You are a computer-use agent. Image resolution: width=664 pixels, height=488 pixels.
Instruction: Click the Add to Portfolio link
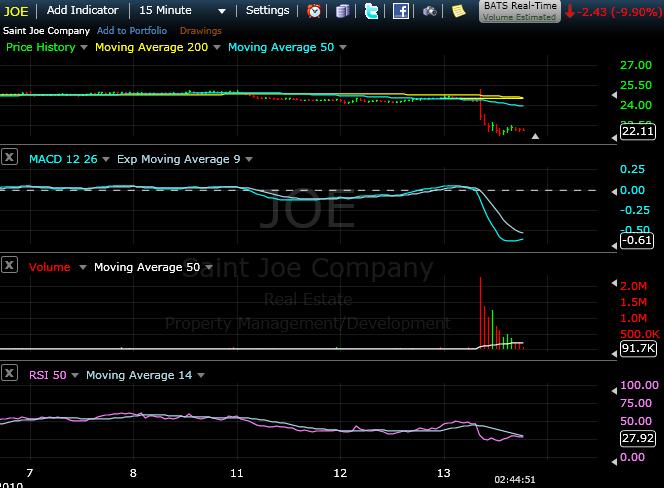[x=132, y=30]
